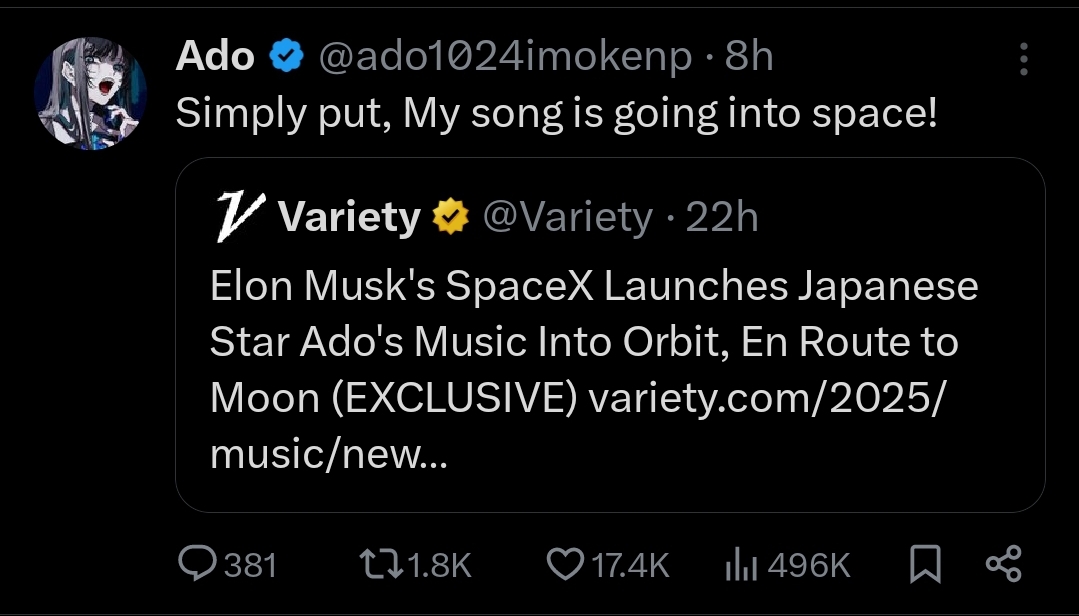Viewport: 1079px width, 616px height.
Task: Open the view analytics bar-chart icon
Action: click(x=741, y=567)
